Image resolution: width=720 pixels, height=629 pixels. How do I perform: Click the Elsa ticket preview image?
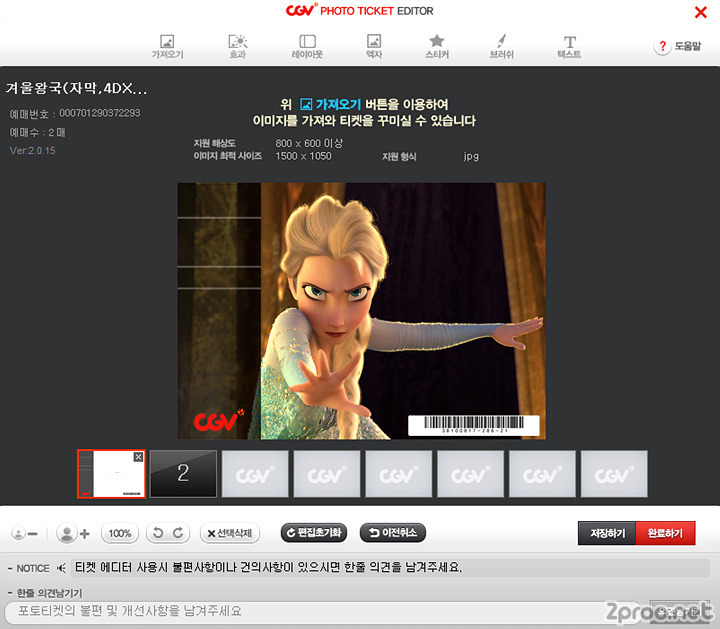coord(361,311)
